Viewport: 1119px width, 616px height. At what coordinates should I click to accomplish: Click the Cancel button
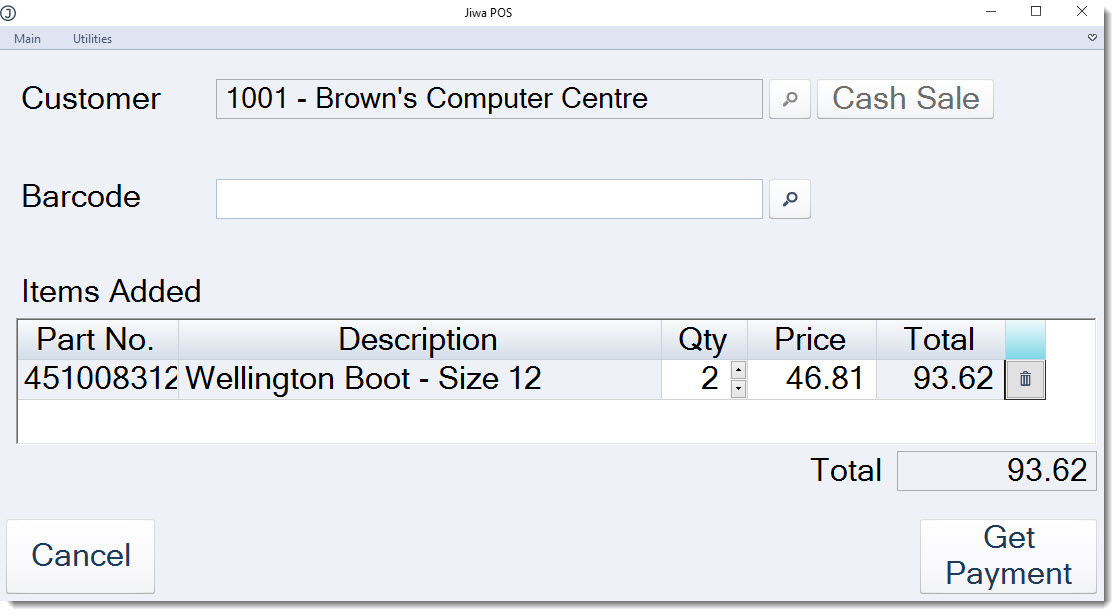(x=81, y=556)
